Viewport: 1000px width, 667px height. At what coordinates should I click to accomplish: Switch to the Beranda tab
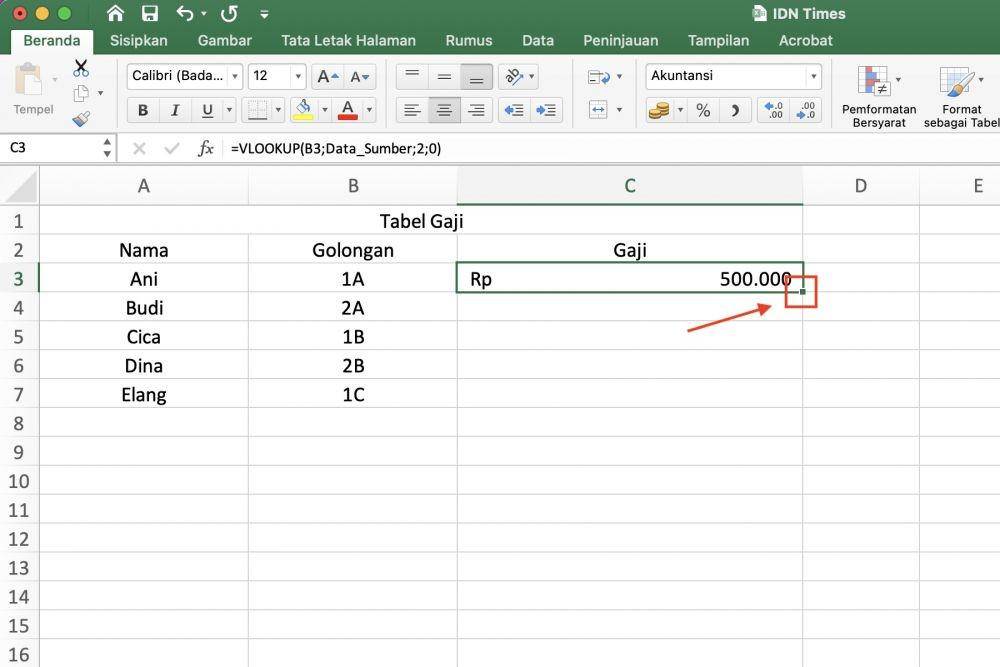point(52,41)
